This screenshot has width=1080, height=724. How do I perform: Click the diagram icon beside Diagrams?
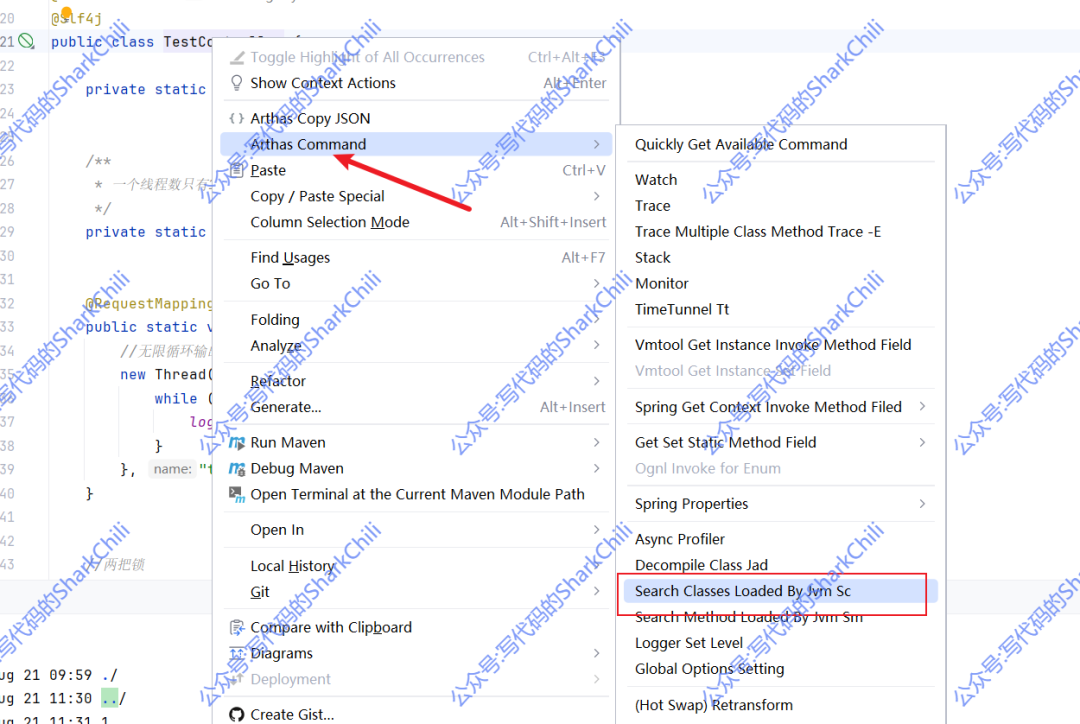click(237, 654)
